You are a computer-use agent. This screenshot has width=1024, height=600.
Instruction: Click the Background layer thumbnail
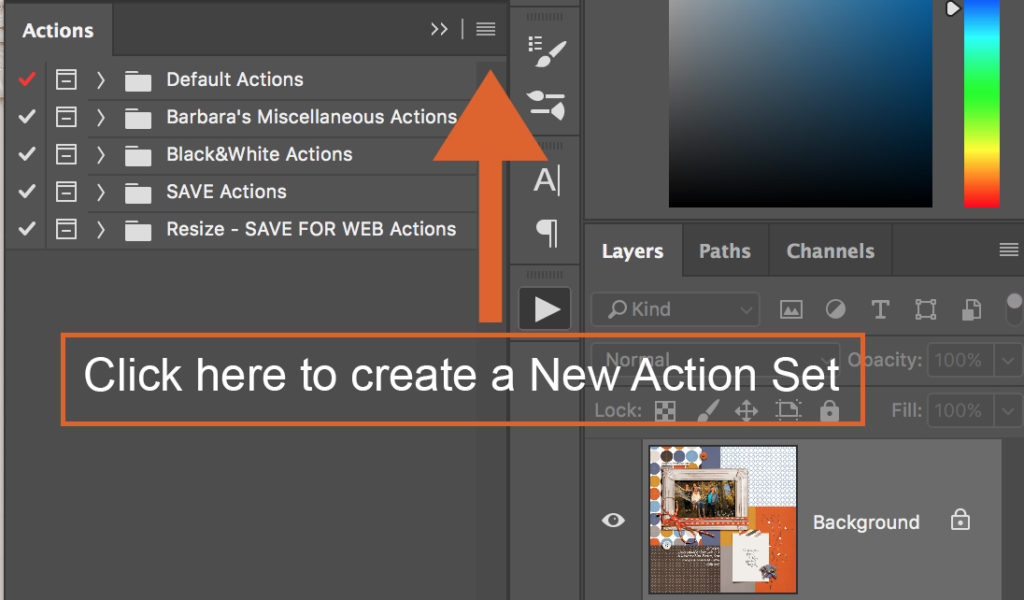point(722,518)
